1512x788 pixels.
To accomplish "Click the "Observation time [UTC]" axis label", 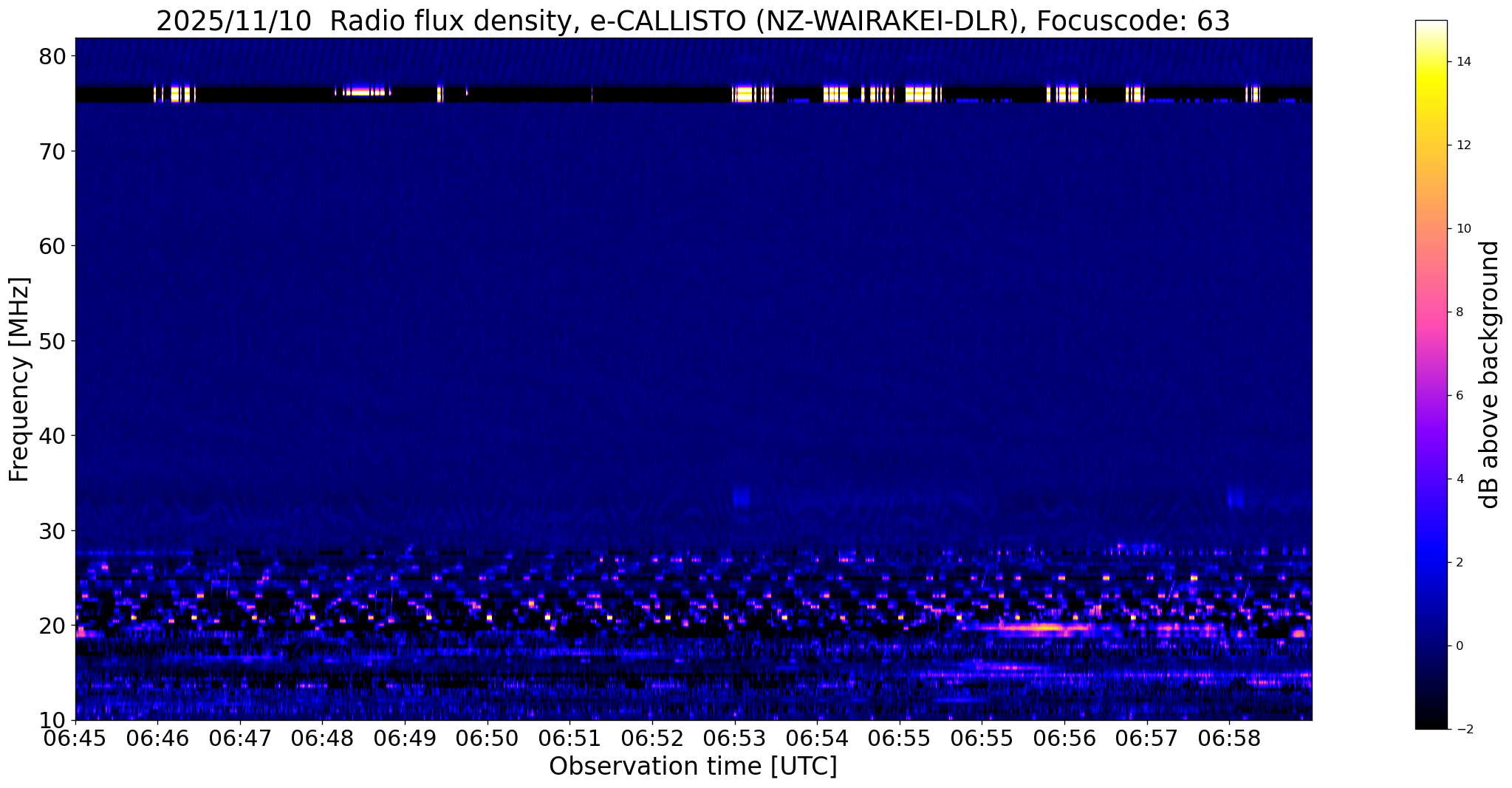I will [693, 767].
